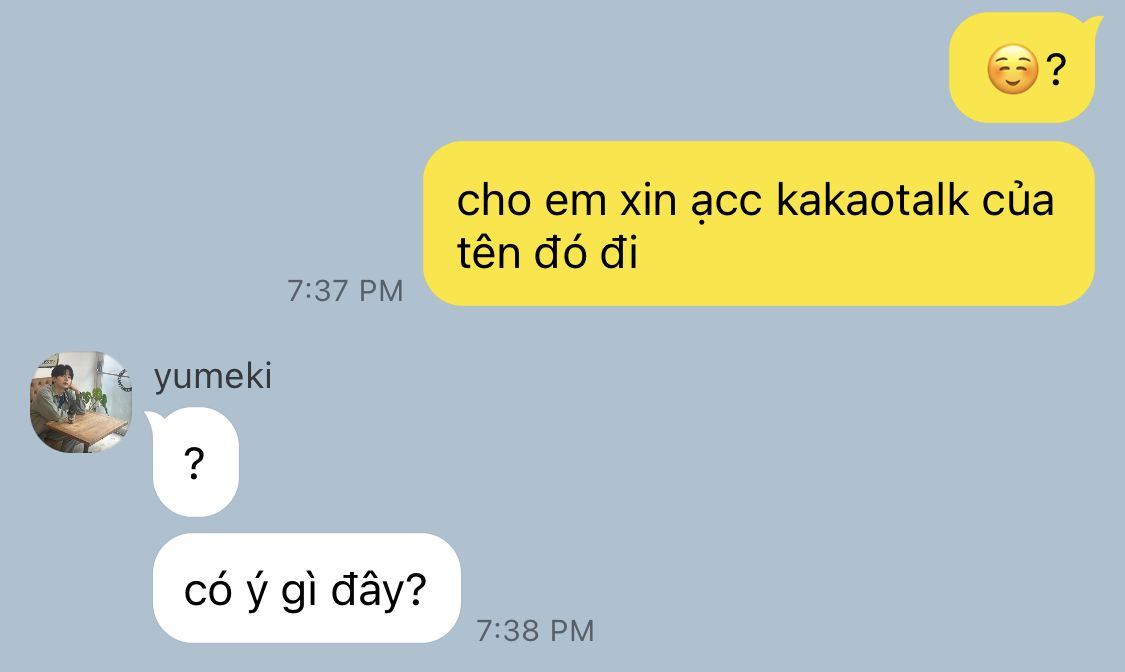Open yumeki's profile picture
This screenshot has height=672, width=1125.
coord(81,402)
